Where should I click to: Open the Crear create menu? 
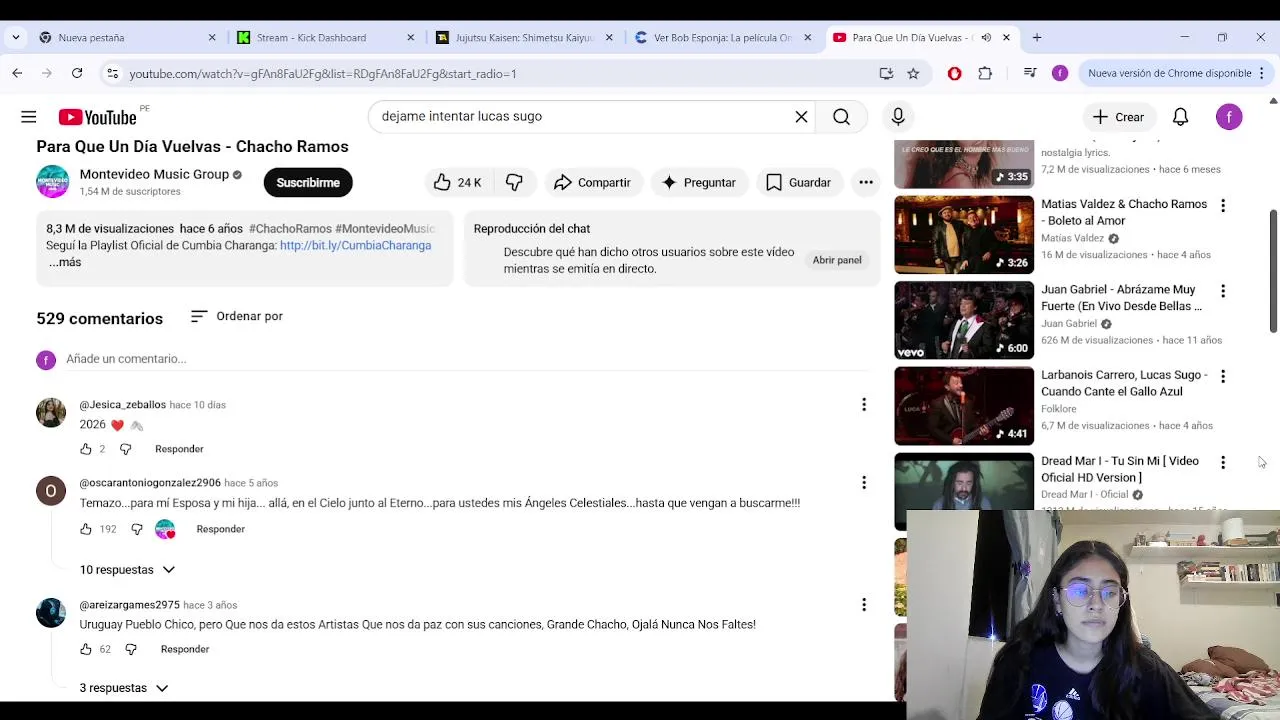click(x=1118, y=117)
